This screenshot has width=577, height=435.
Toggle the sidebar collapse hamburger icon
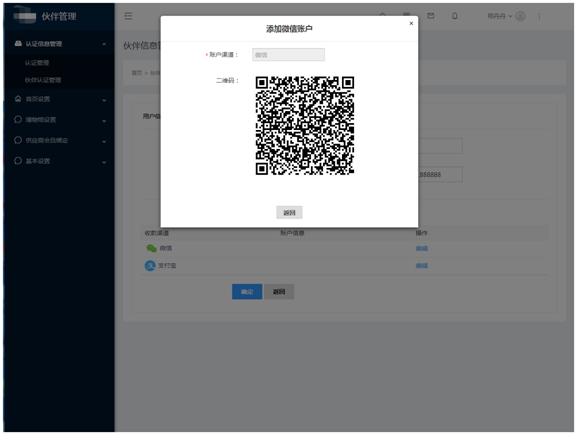pyautogui.click(x=128, y=16)
